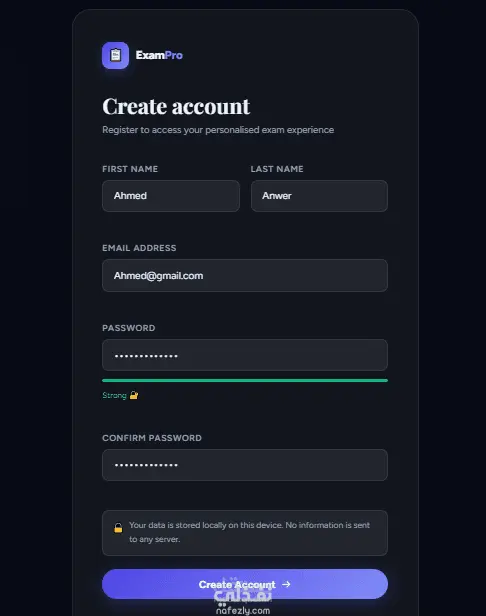Screen dimensions: 486x616
Task: Click the nafezly.com watermark link
Action: tap(243, 610)
